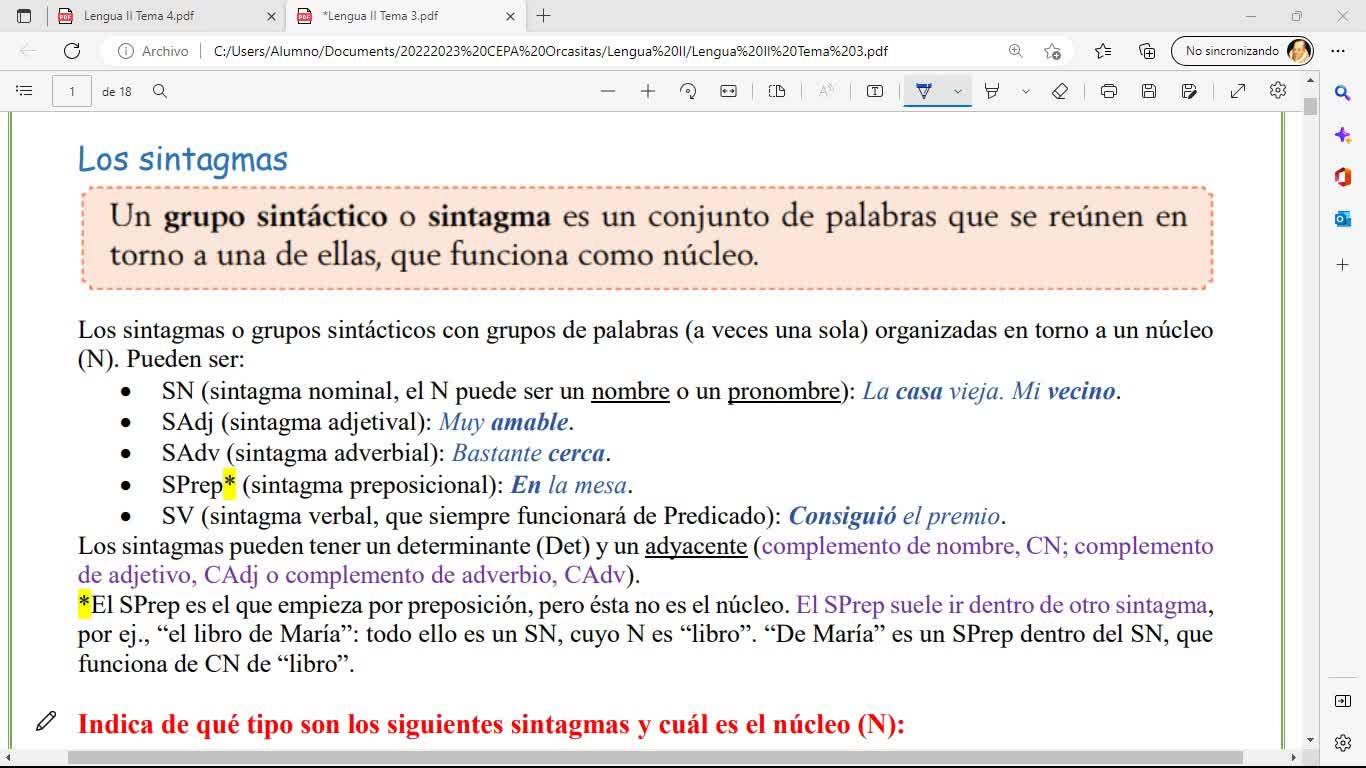Refresh the current page
The image size is (1366, 768).
point(72,51)
